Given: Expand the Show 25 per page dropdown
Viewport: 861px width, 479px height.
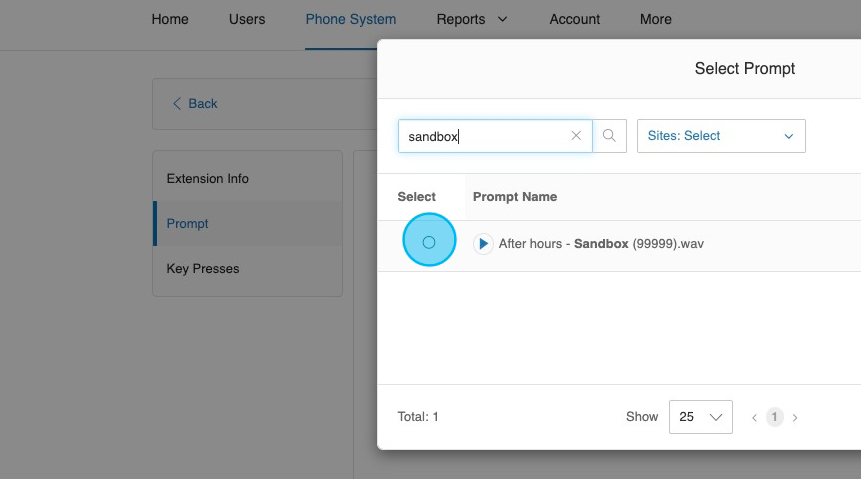Looking at the screenshot, I should click(700, 417).
